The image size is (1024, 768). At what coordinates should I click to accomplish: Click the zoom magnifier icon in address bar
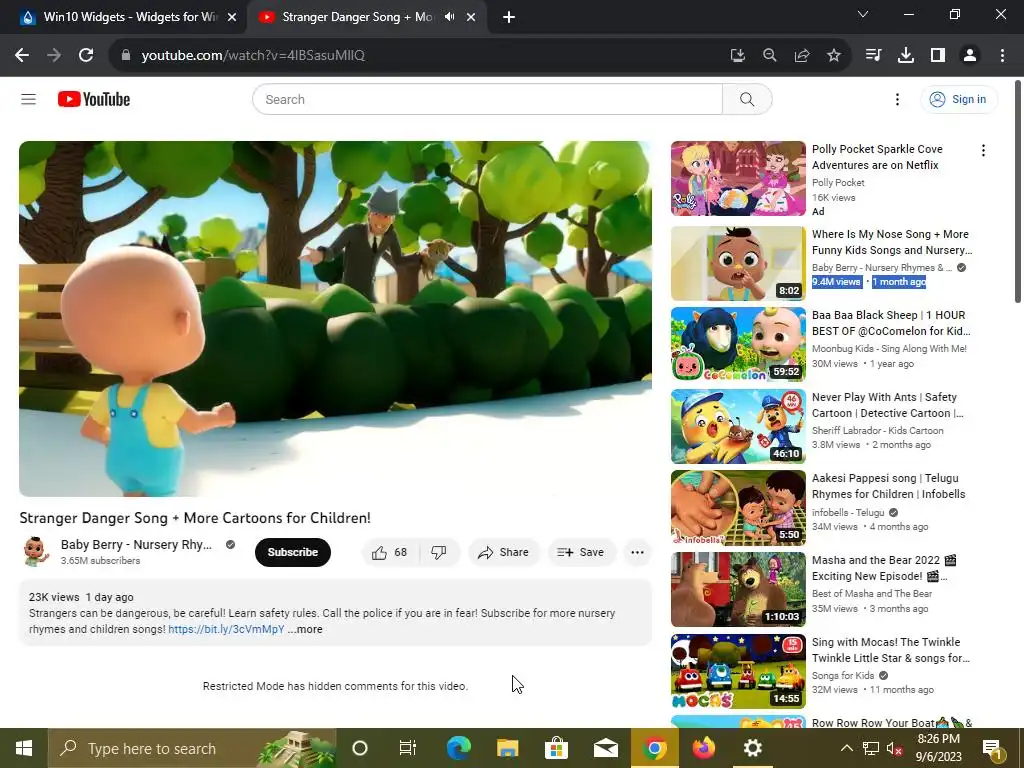pos(769,56)
